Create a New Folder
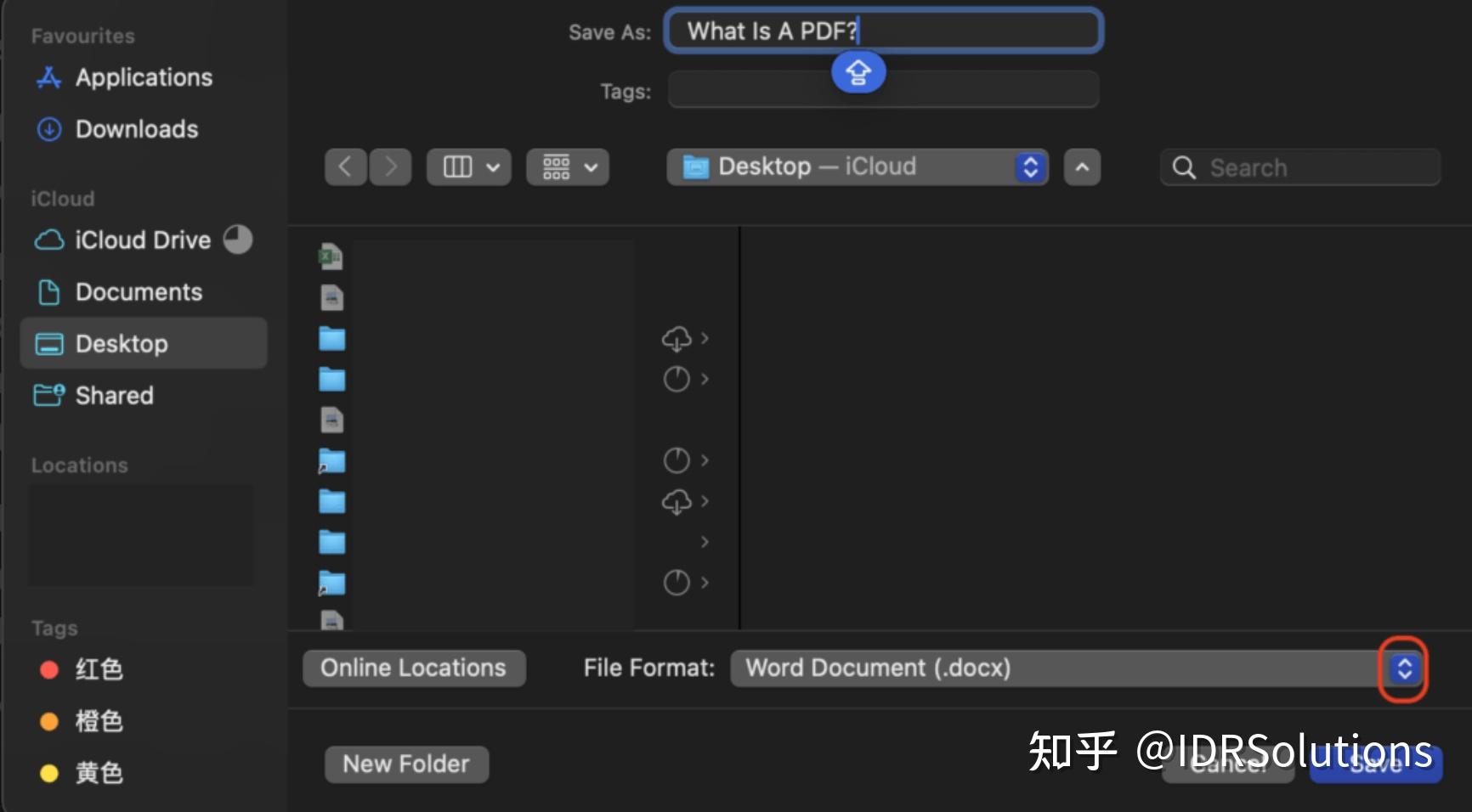The height and width of the screenshot is (812, 1472). (x=406, y=763)
